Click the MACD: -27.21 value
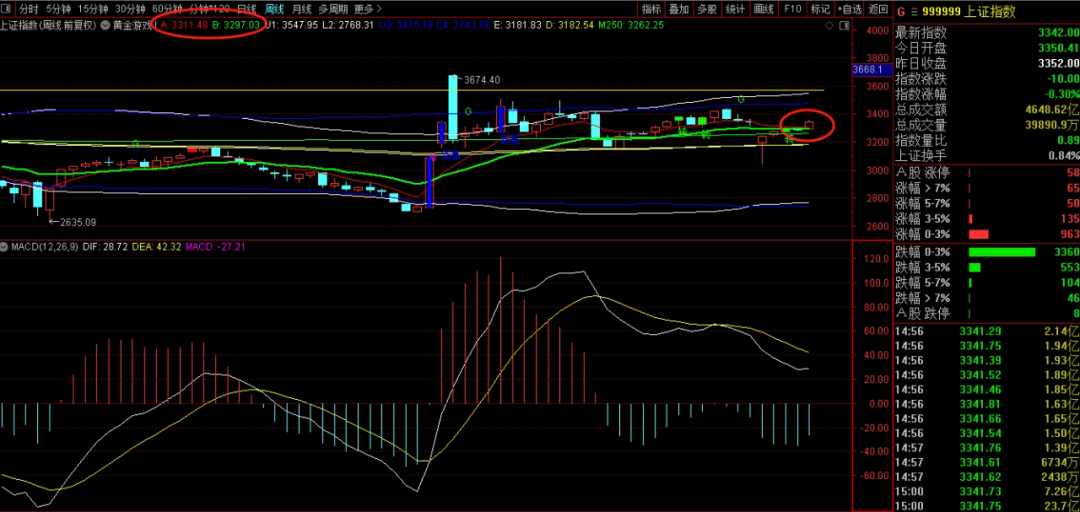Image resolution: width=1080 pixels, height=512 pixels. (216, 246)
